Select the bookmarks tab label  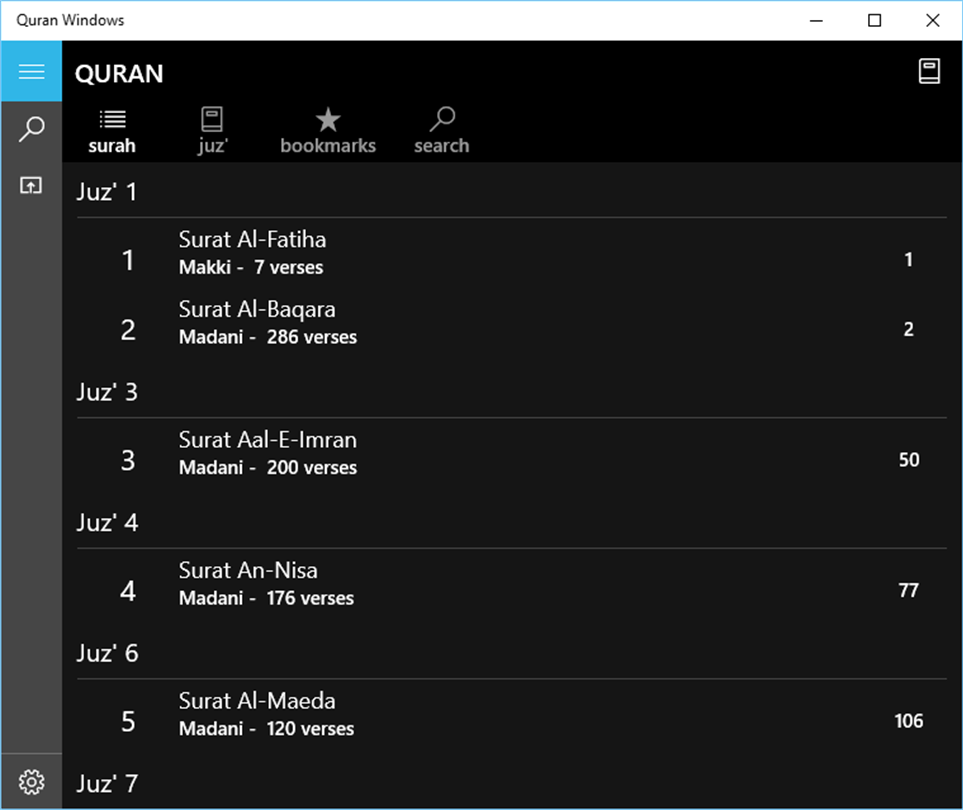coord(328,146)
